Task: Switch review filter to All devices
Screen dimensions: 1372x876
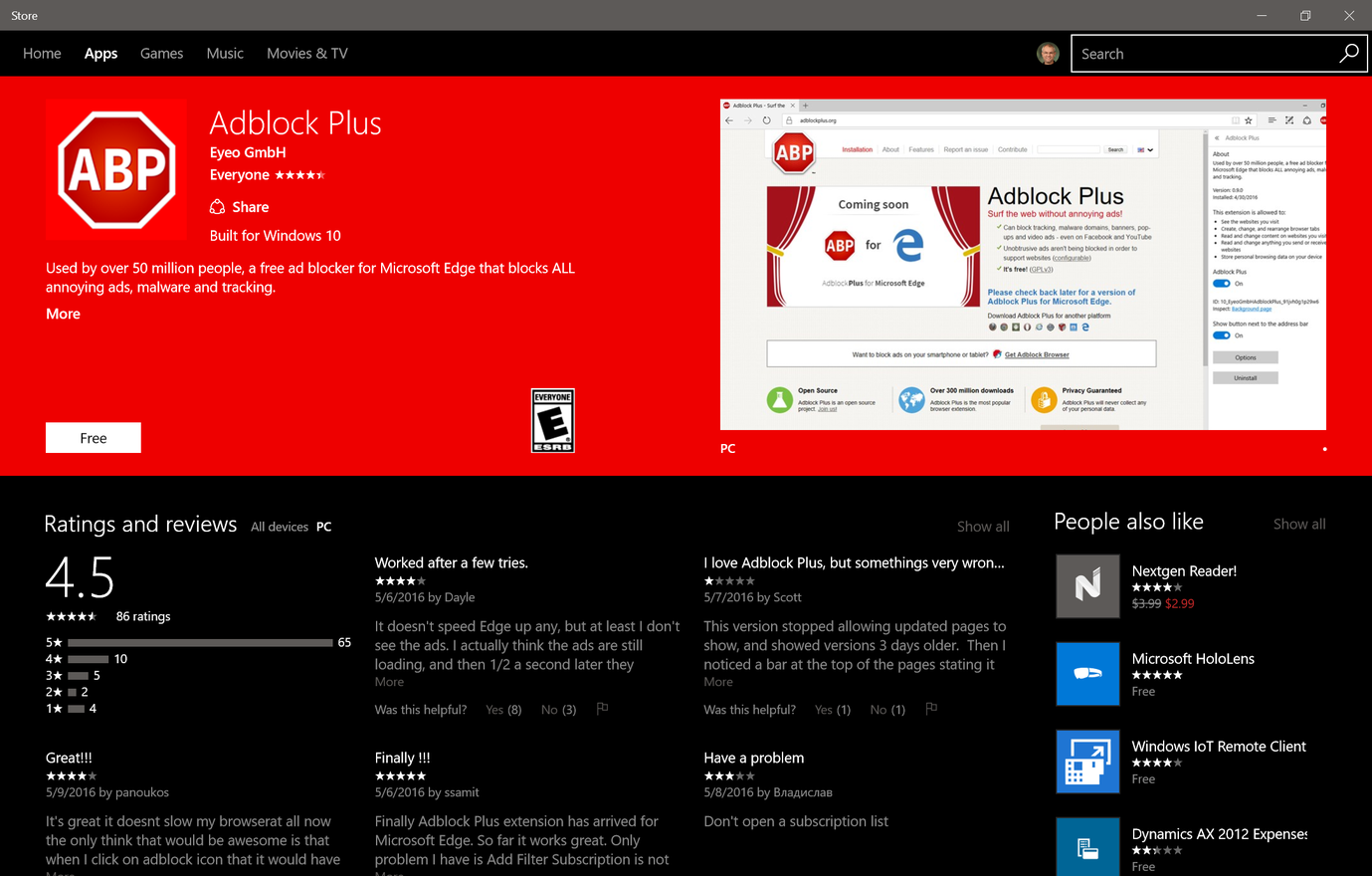Action: [279, 526]
